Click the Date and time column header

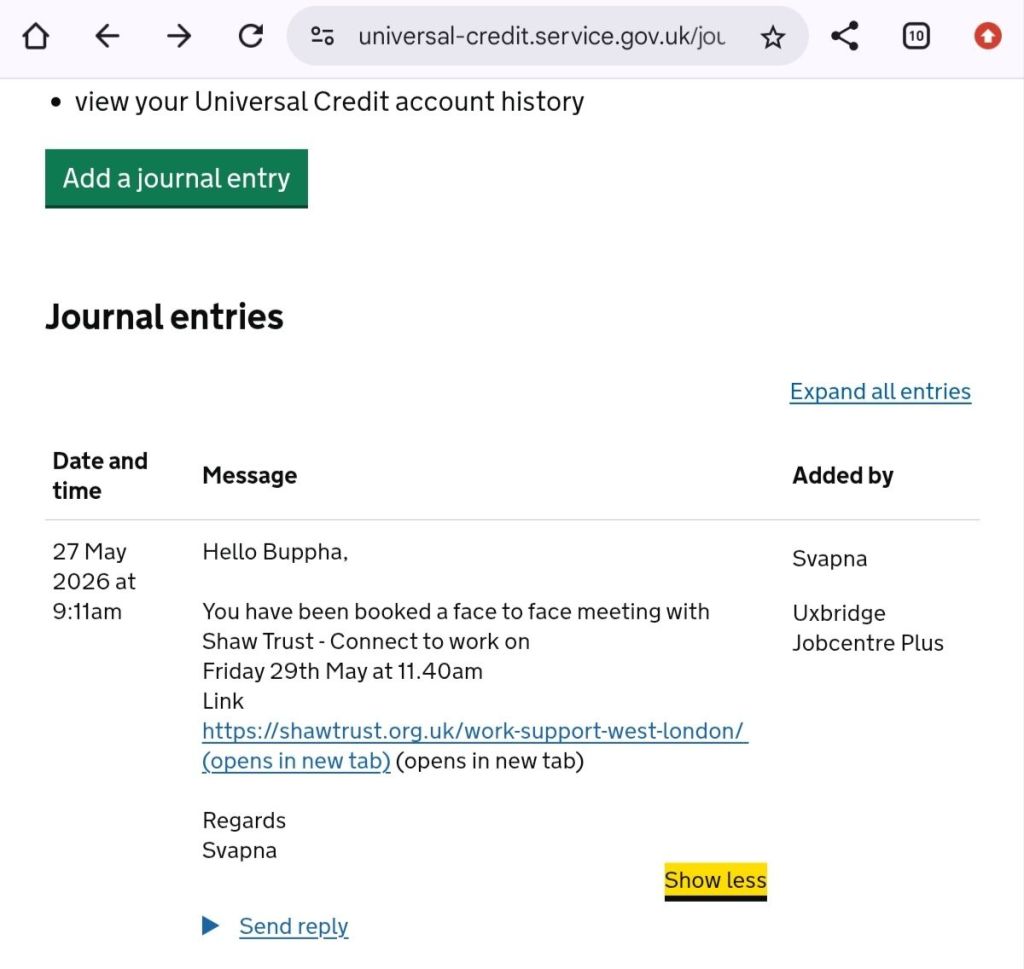pyautogui.click(x=100, y=475)
